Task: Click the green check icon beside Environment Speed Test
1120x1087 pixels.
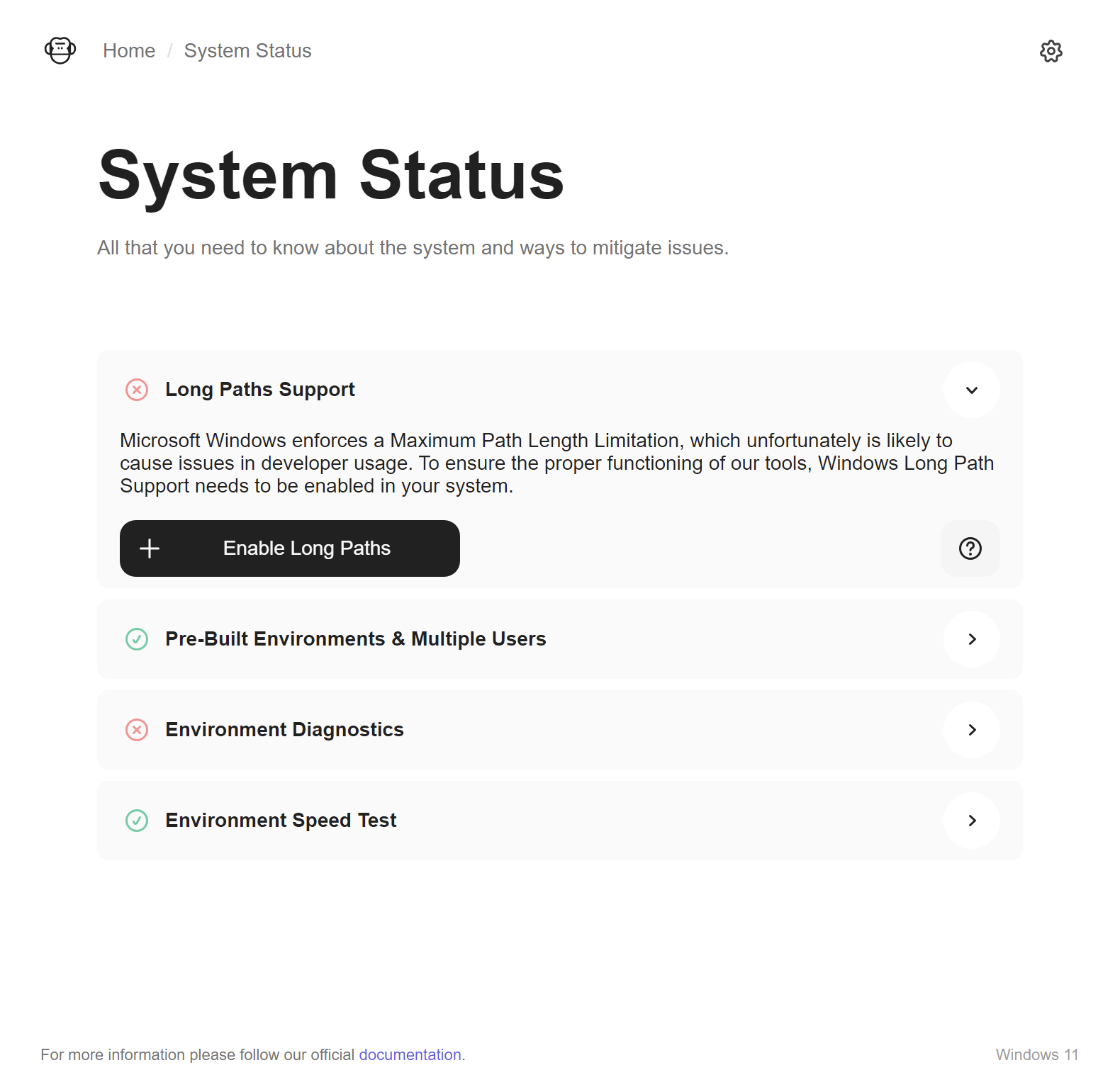Action: pyautogui.click(x=137, y=821)
